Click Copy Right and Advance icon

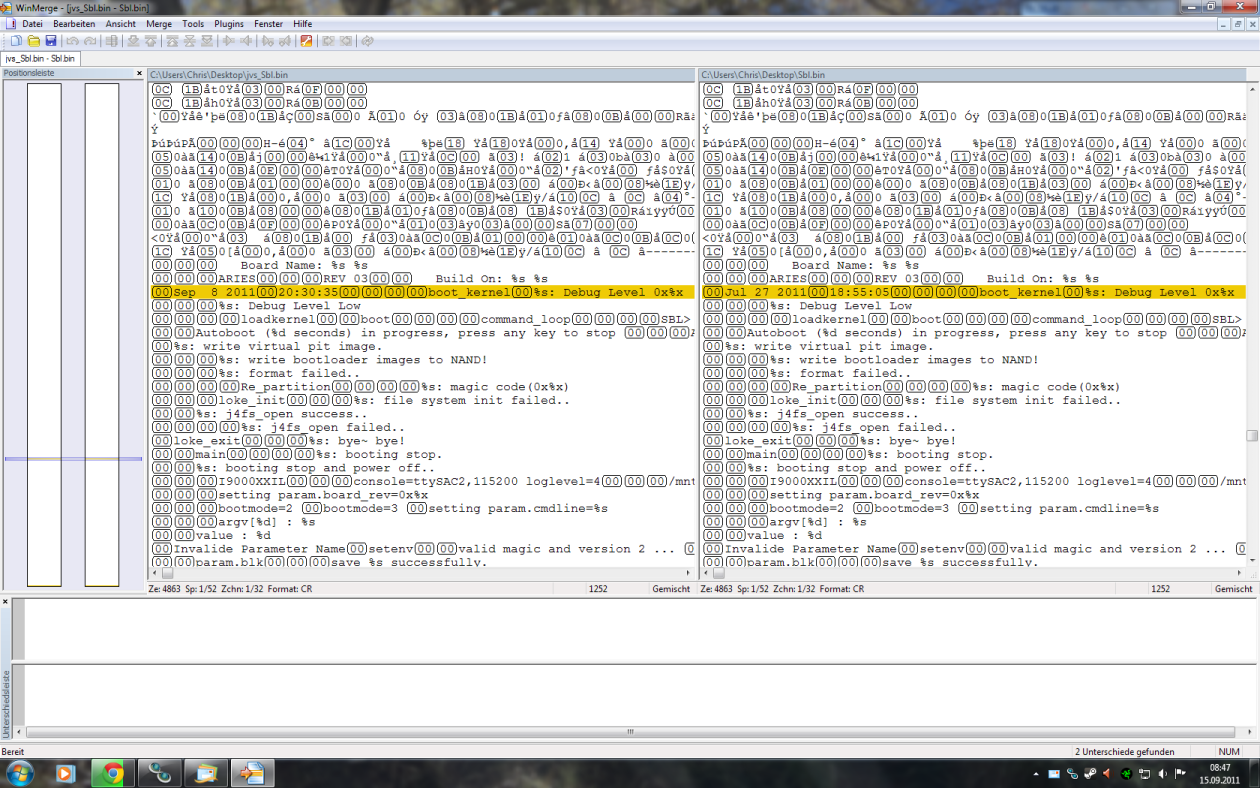pos(267,41)
